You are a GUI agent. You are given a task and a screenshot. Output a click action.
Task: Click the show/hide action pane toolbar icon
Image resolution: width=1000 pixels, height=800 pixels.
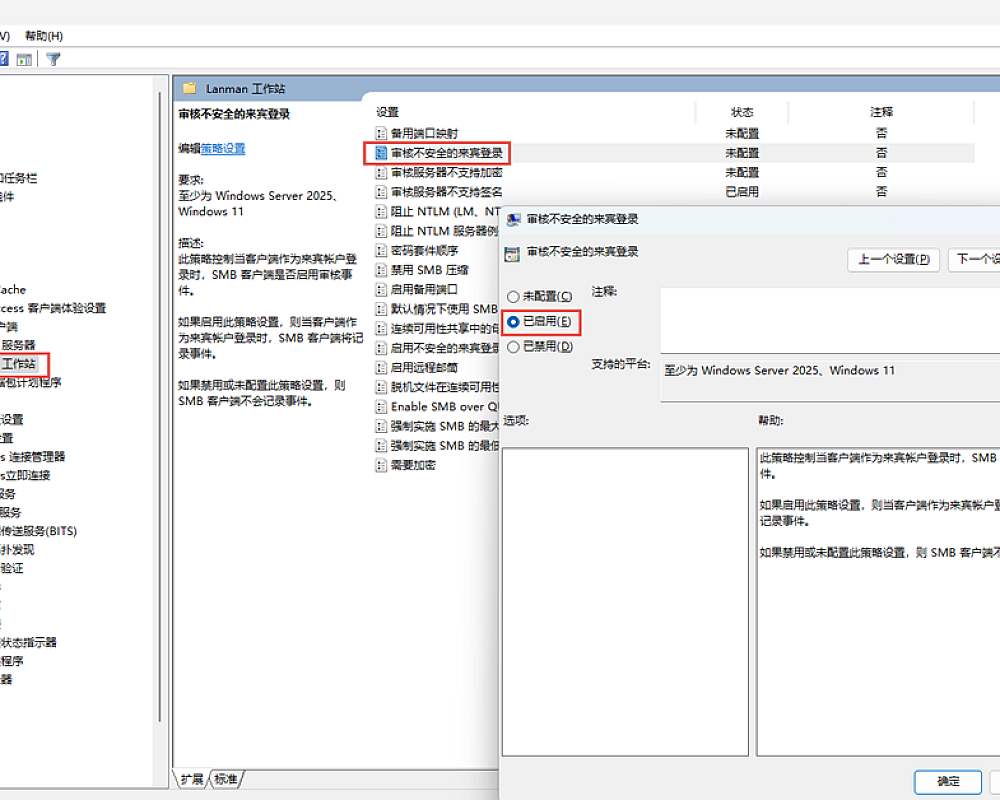point(25,59)
